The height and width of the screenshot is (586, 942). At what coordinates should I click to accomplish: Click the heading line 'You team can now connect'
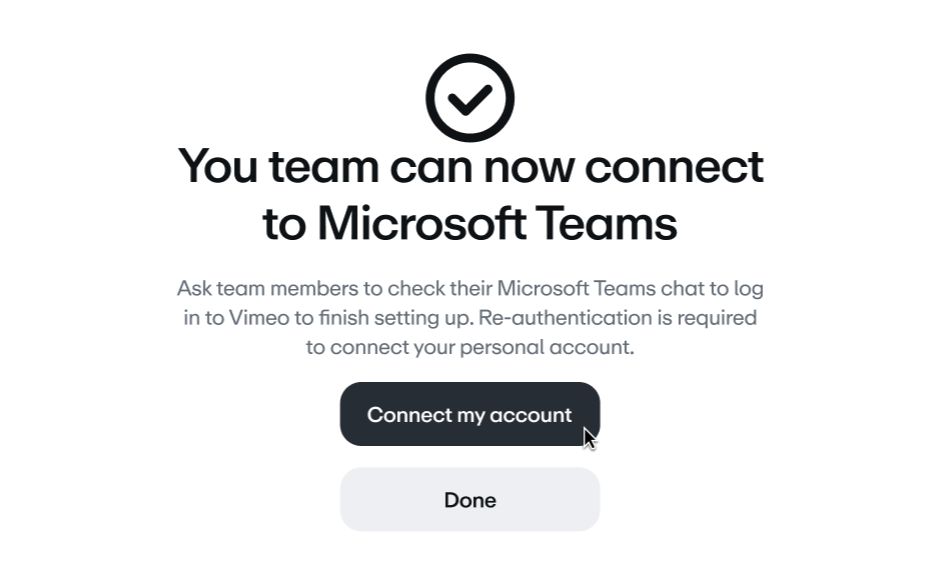tap(470, 166)
